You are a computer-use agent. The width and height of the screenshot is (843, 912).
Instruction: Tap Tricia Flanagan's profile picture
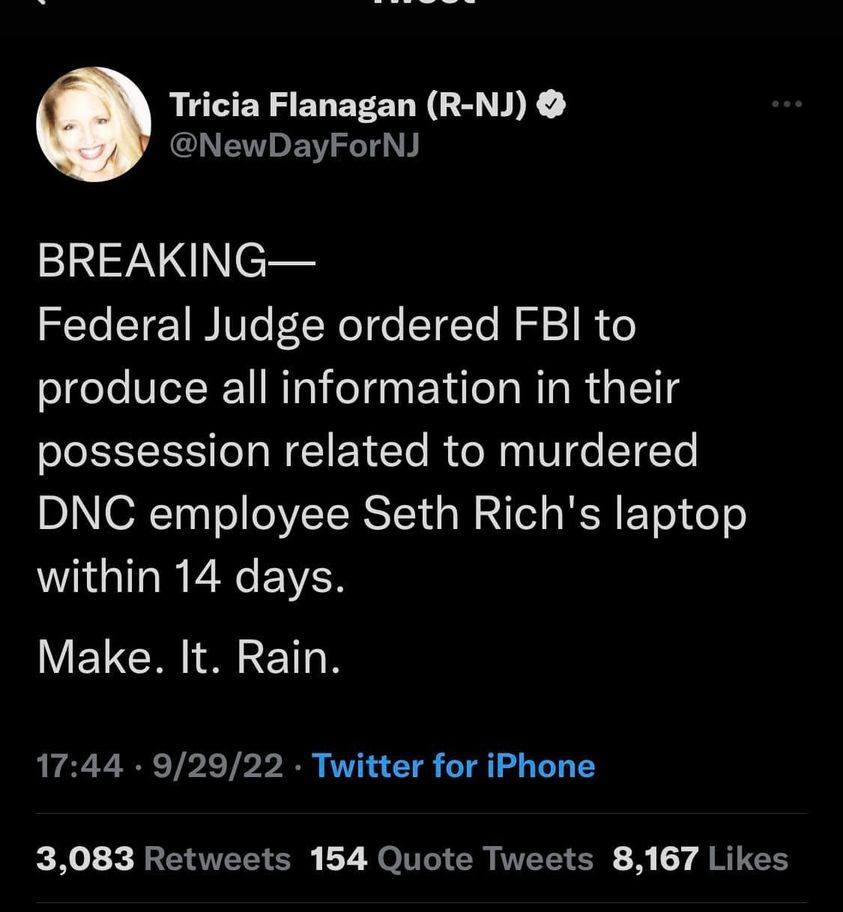coord(93,125)
